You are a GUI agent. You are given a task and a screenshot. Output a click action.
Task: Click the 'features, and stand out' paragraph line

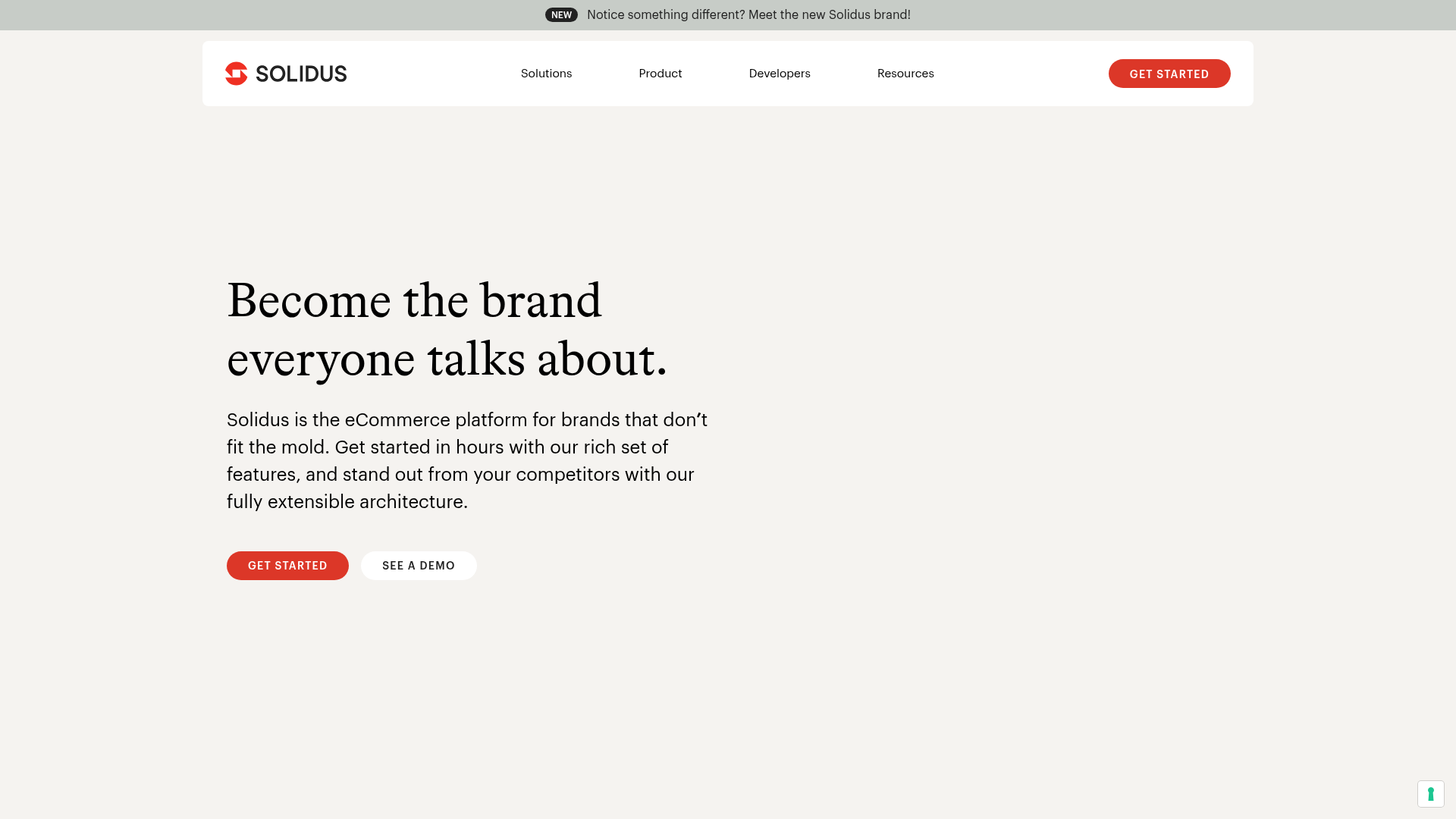pos(460,475)
